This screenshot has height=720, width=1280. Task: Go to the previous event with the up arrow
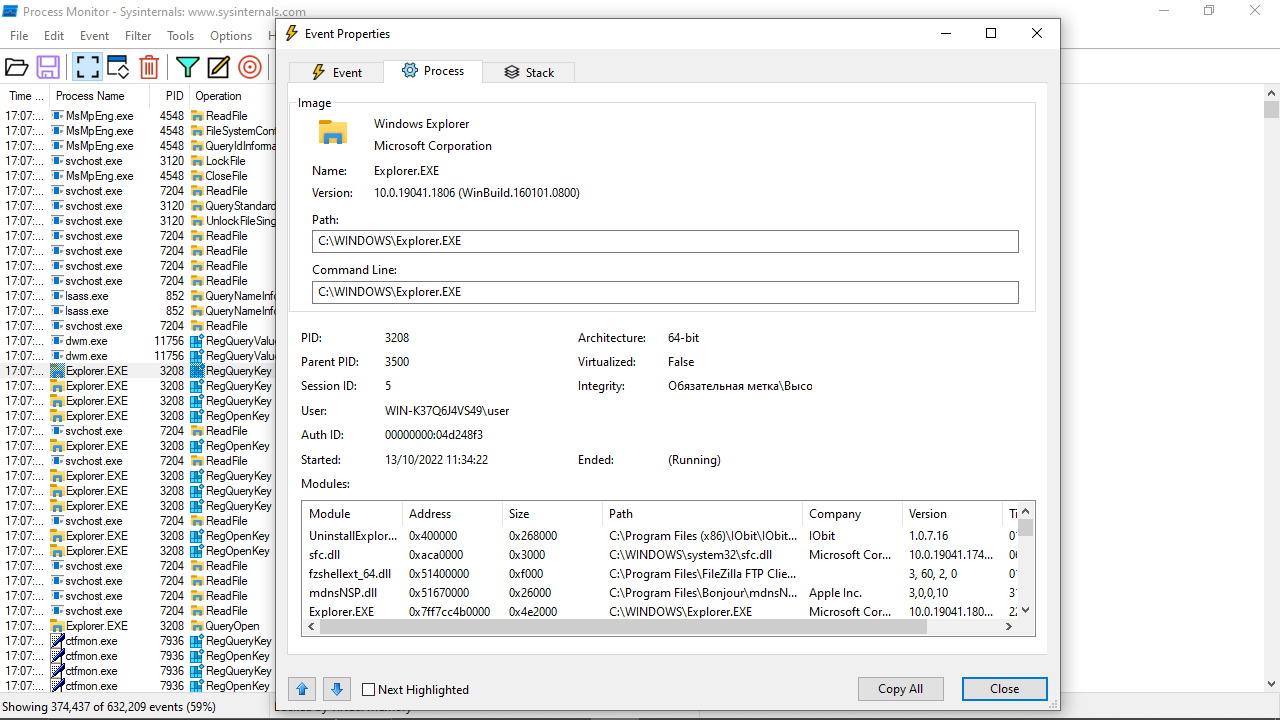point(303,689)
